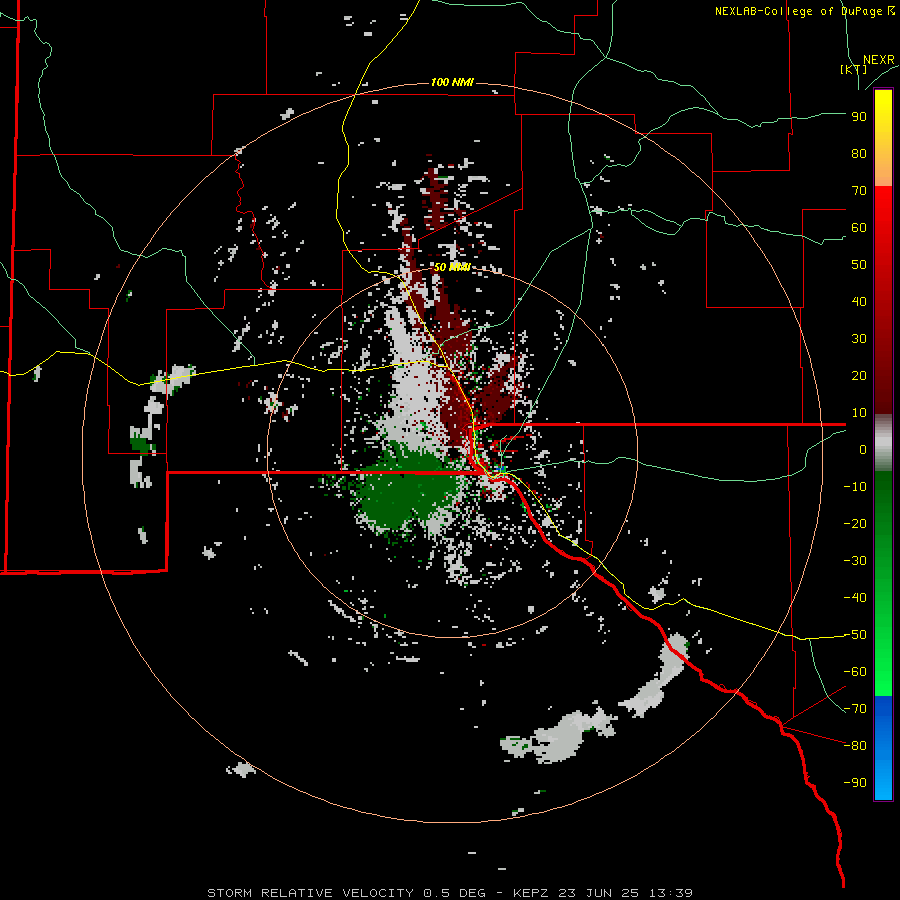Click the -70 value on velocity scale
900x900 pixels.
tap(855, 709)
